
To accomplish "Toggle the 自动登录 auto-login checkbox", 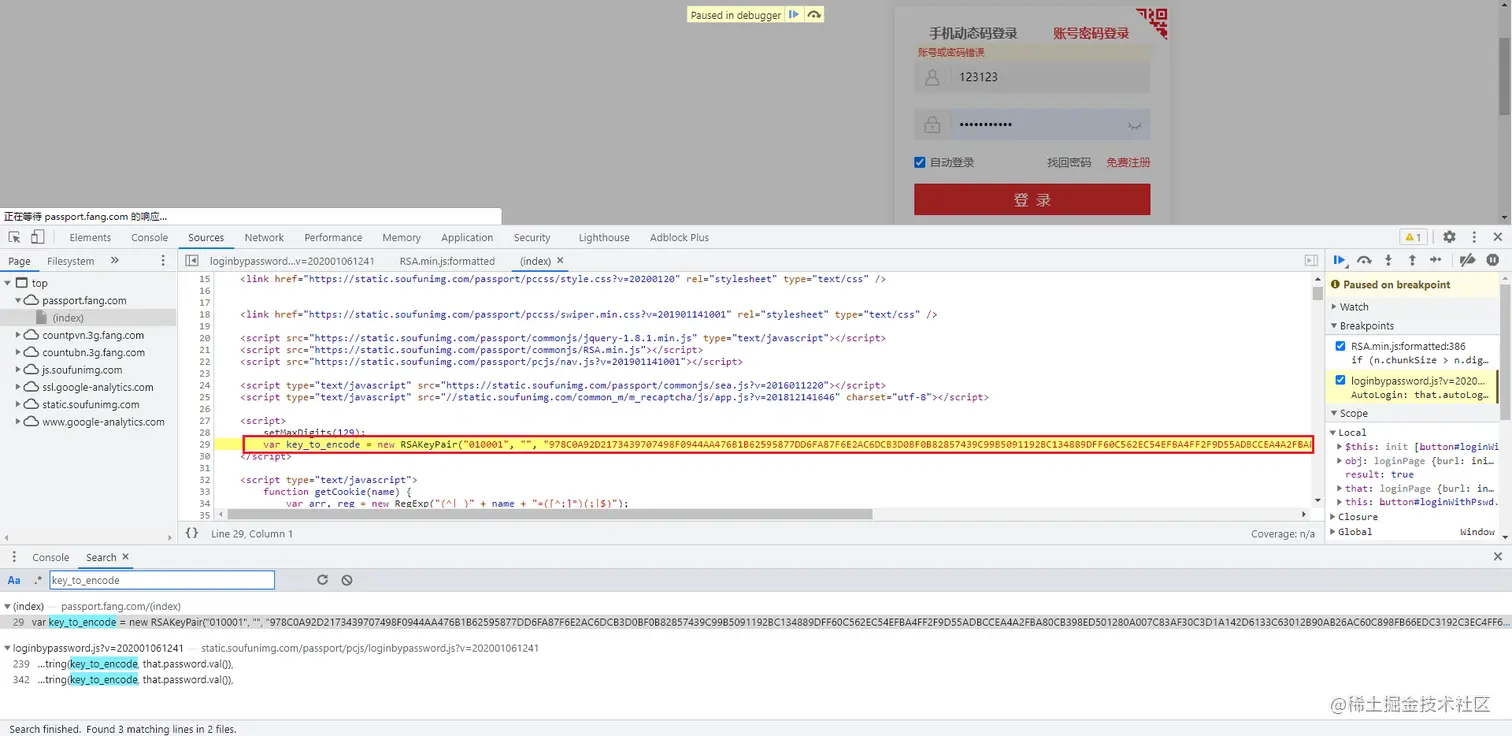I will (920, 162).
